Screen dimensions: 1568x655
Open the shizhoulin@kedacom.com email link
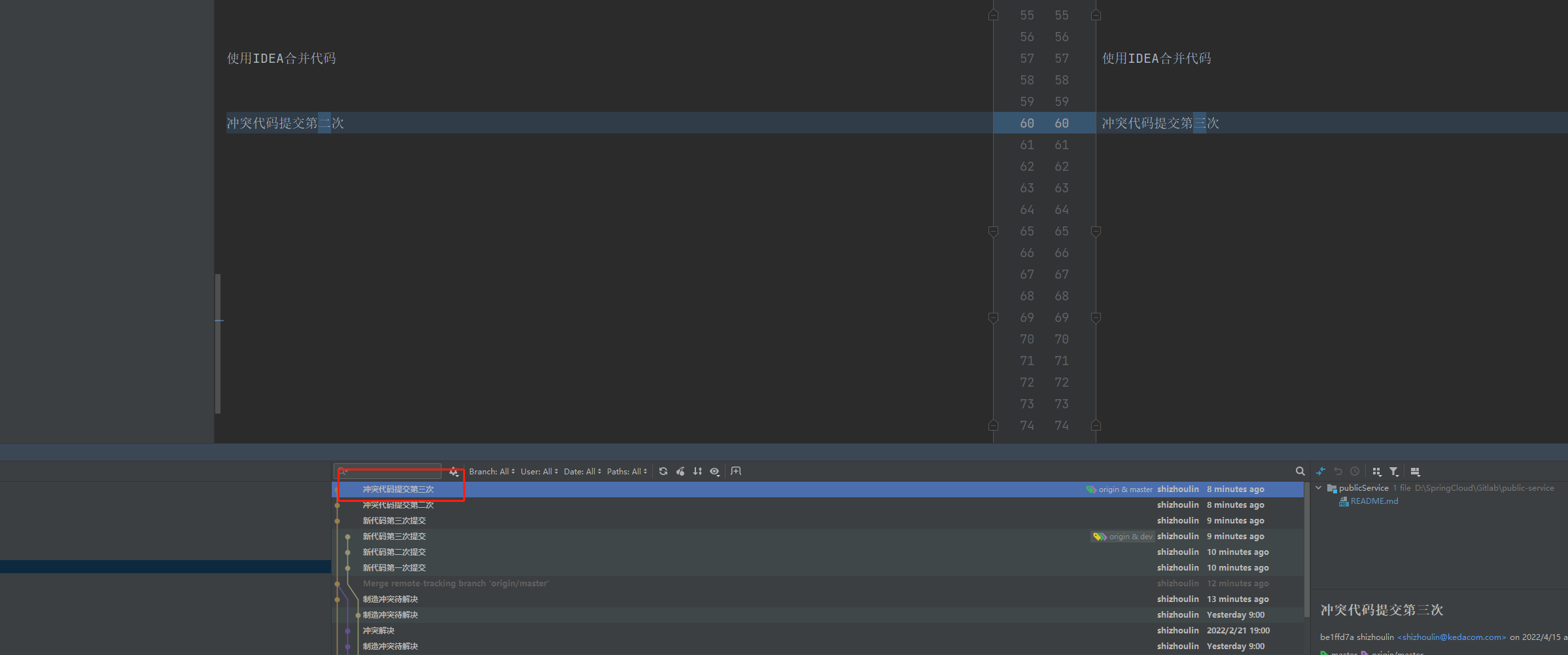pos(1452,637)
